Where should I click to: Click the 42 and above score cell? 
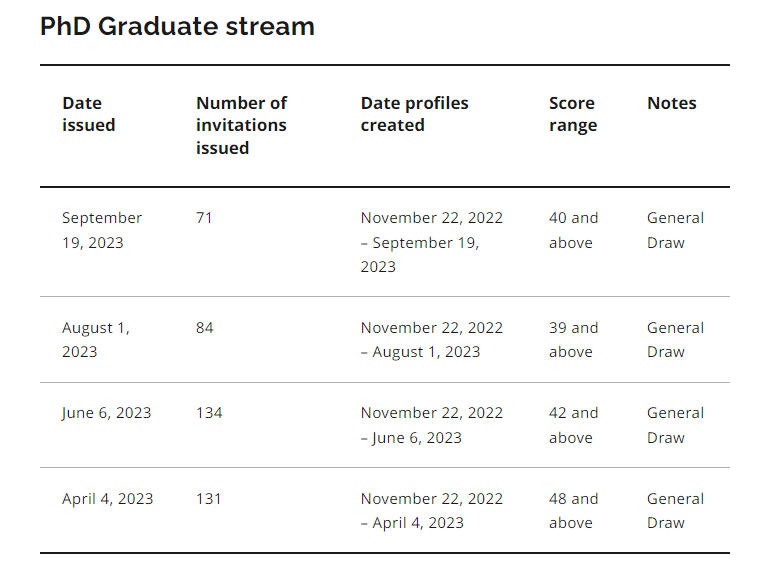(x=573, y=426)
